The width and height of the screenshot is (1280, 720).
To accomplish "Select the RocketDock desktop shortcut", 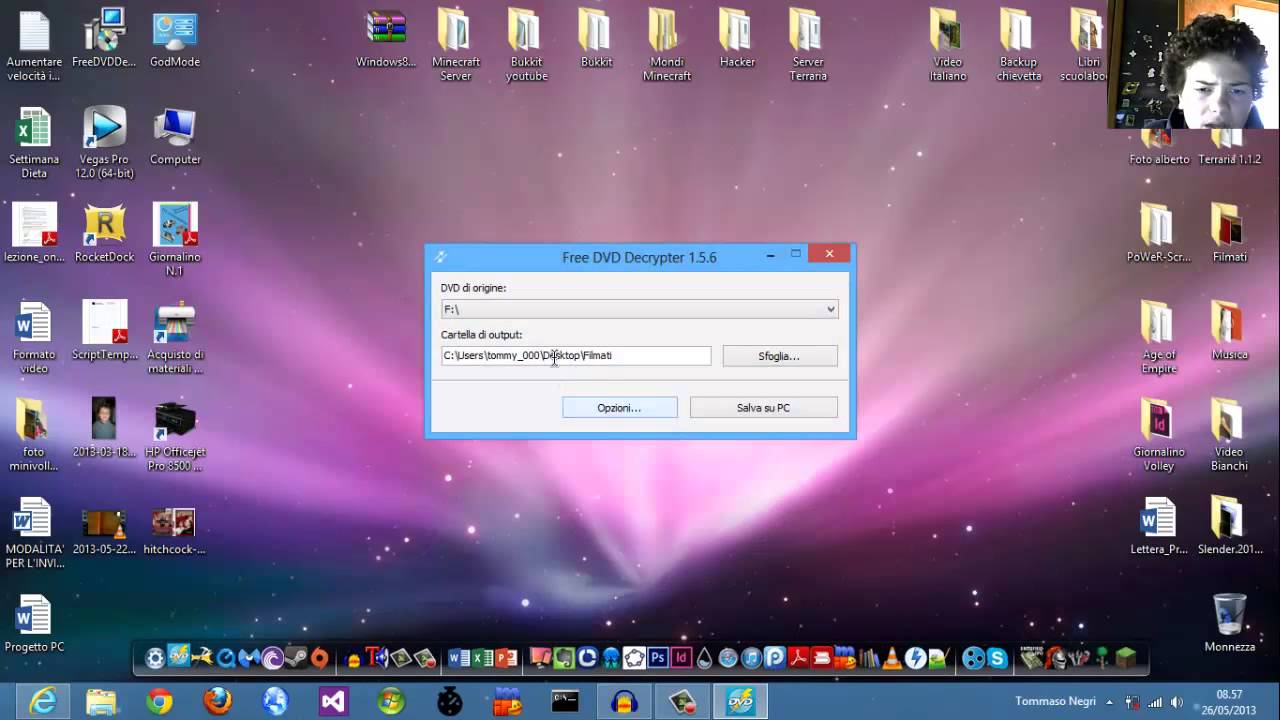I will [x=104, y=234].
